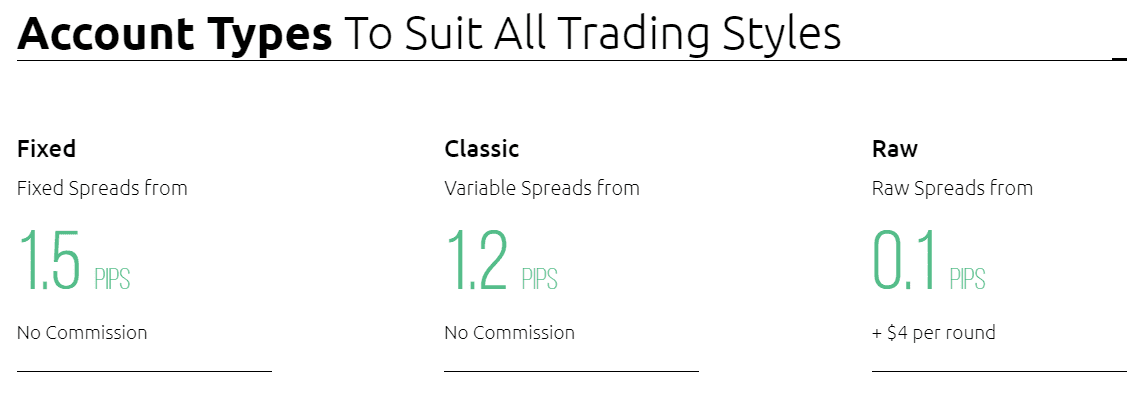Select the Fixed account title
The image size is (1138, 393).
46,149
